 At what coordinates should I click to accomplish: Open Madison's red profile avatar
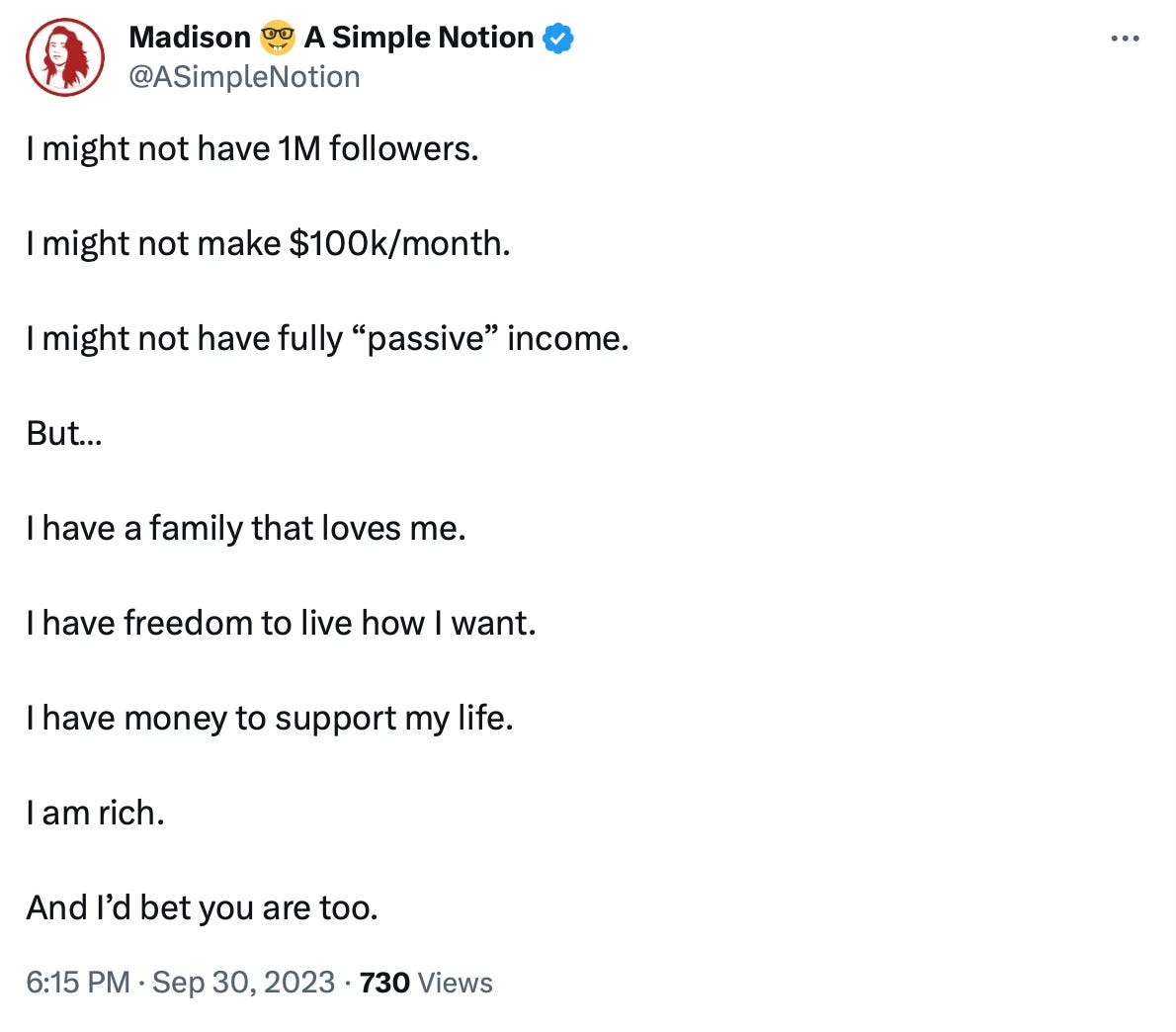pyautogui.click(x=65, y=57)
